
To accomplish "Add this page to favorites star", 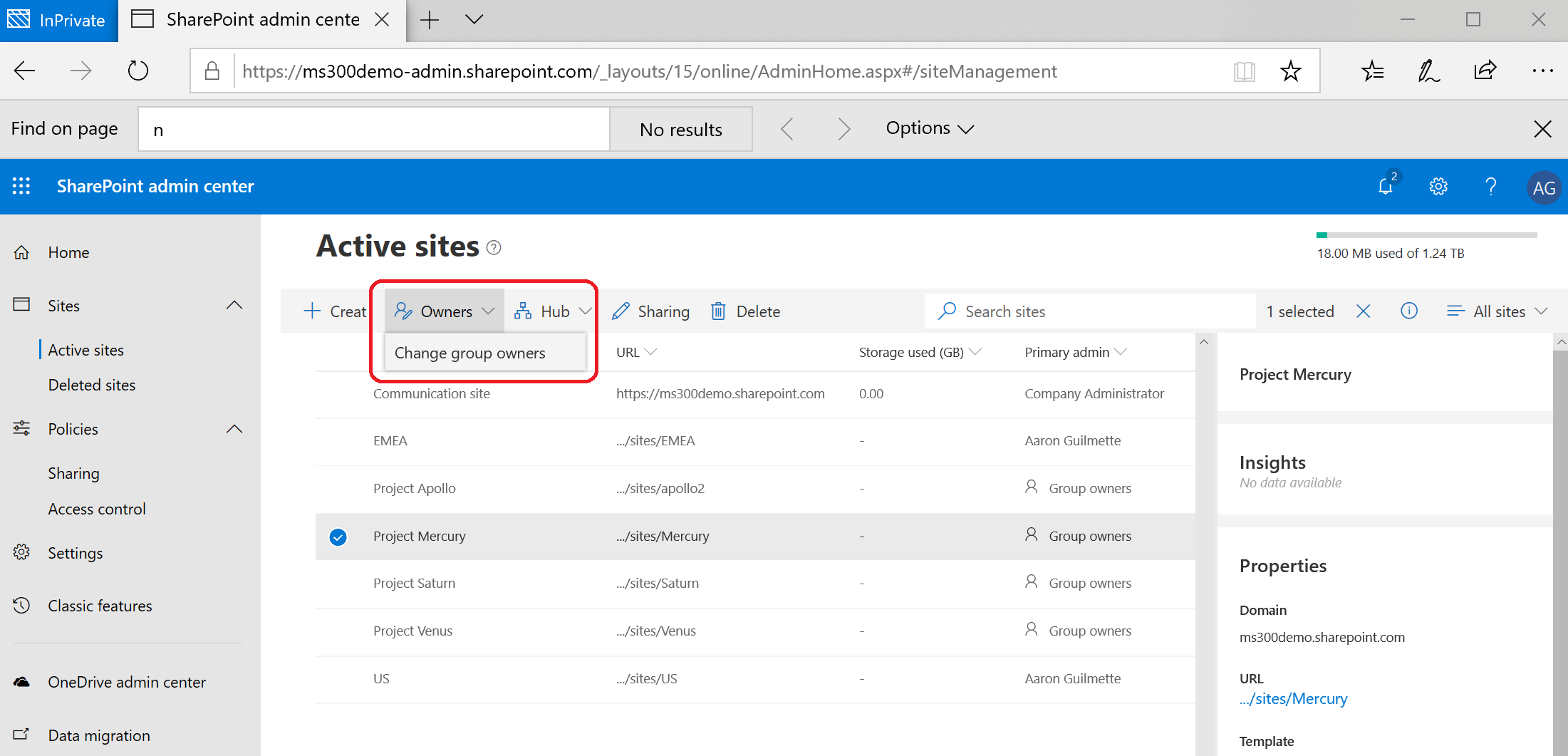I will 1290,71.
